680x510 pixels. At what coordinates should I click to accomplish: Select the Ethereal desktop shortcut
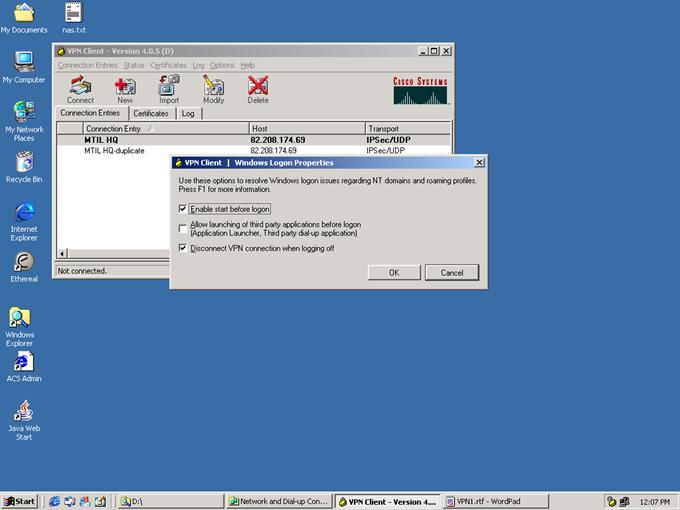tap(24, 268)
